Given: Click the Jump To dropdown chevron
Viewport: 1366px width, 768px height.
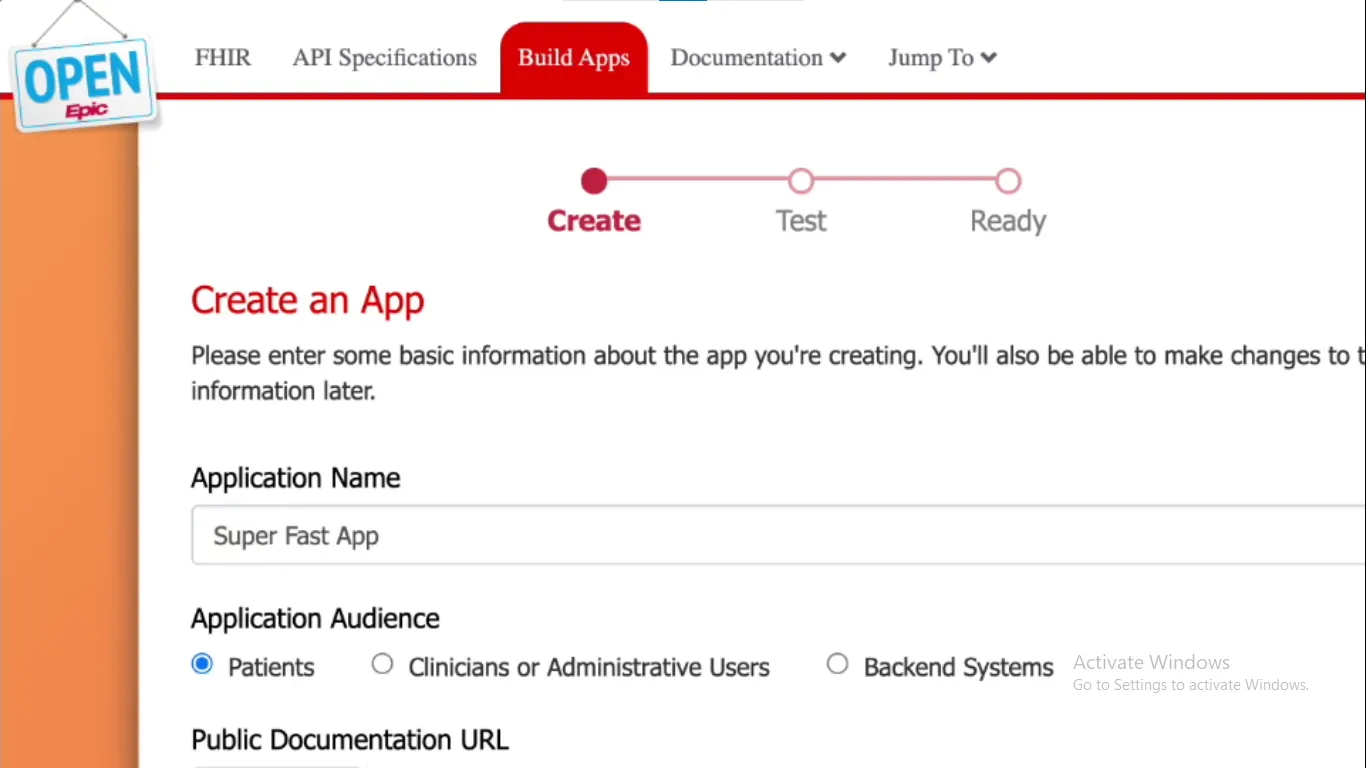Looking at the screenshot, I should 987,58.
